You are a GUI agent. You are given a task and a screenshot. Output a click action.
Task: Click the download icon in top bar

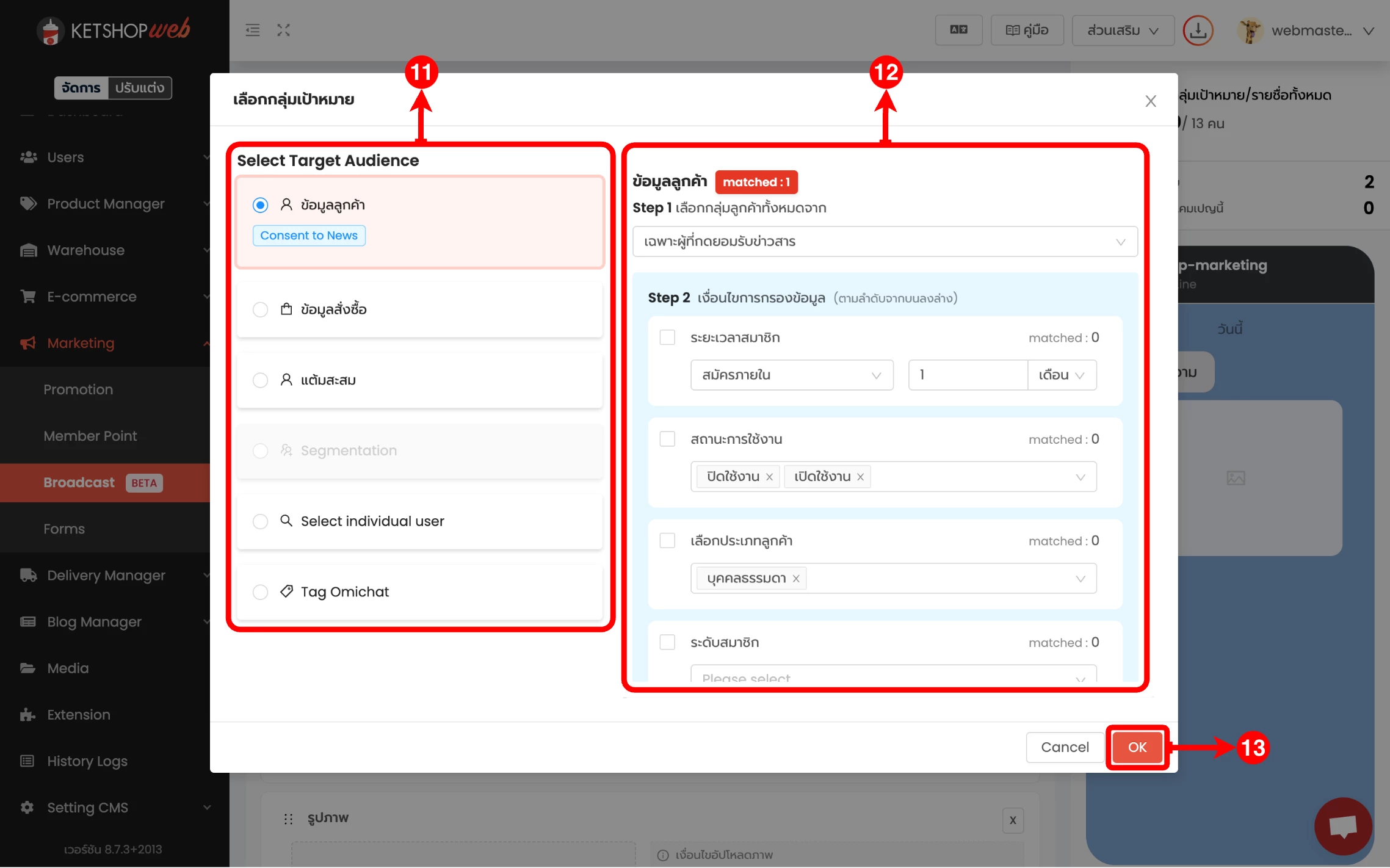pyautogui.click(x=1198, y=31)
